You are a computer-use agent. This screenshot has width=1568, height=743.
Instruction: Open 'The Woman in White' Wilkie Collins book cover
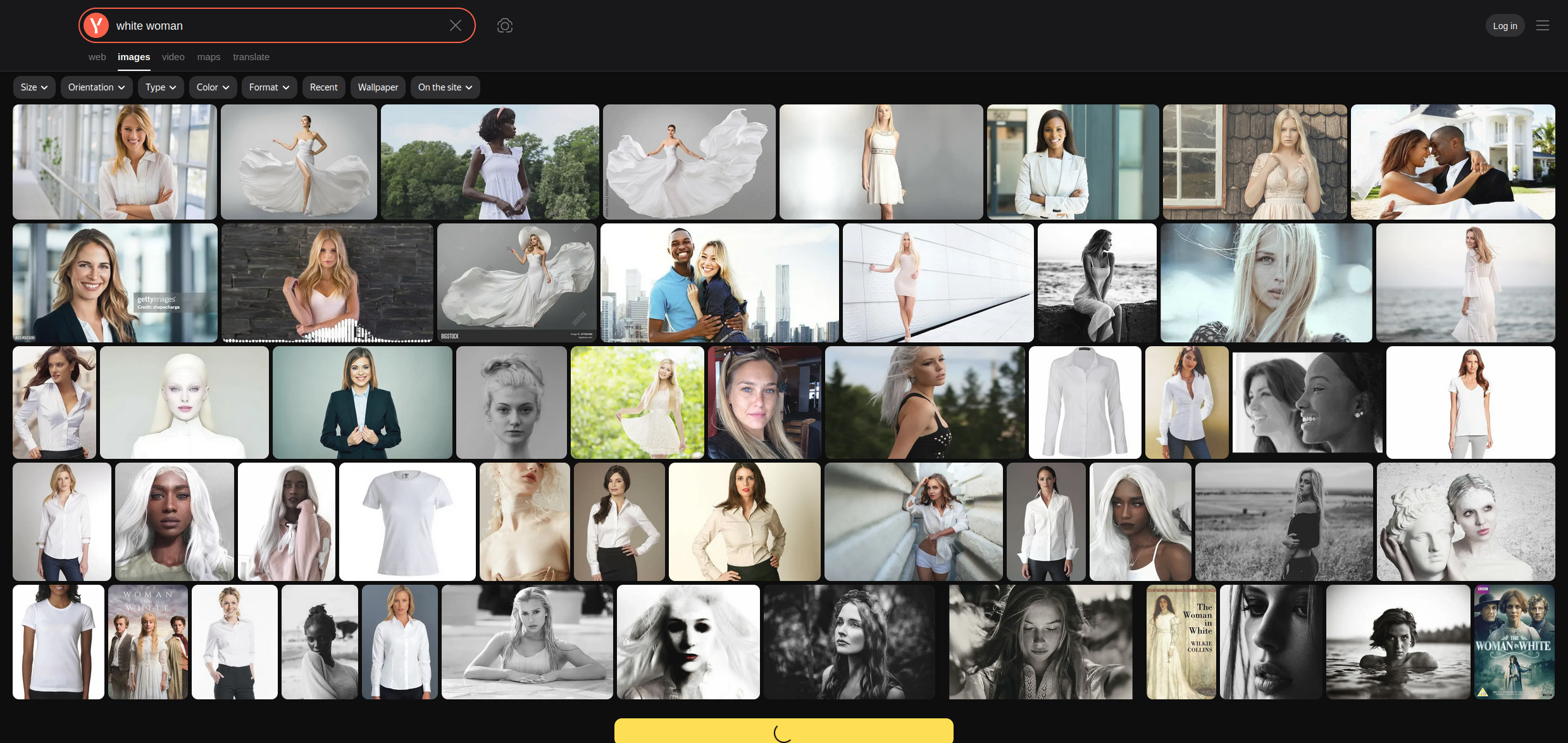(x=1181, y=642)
